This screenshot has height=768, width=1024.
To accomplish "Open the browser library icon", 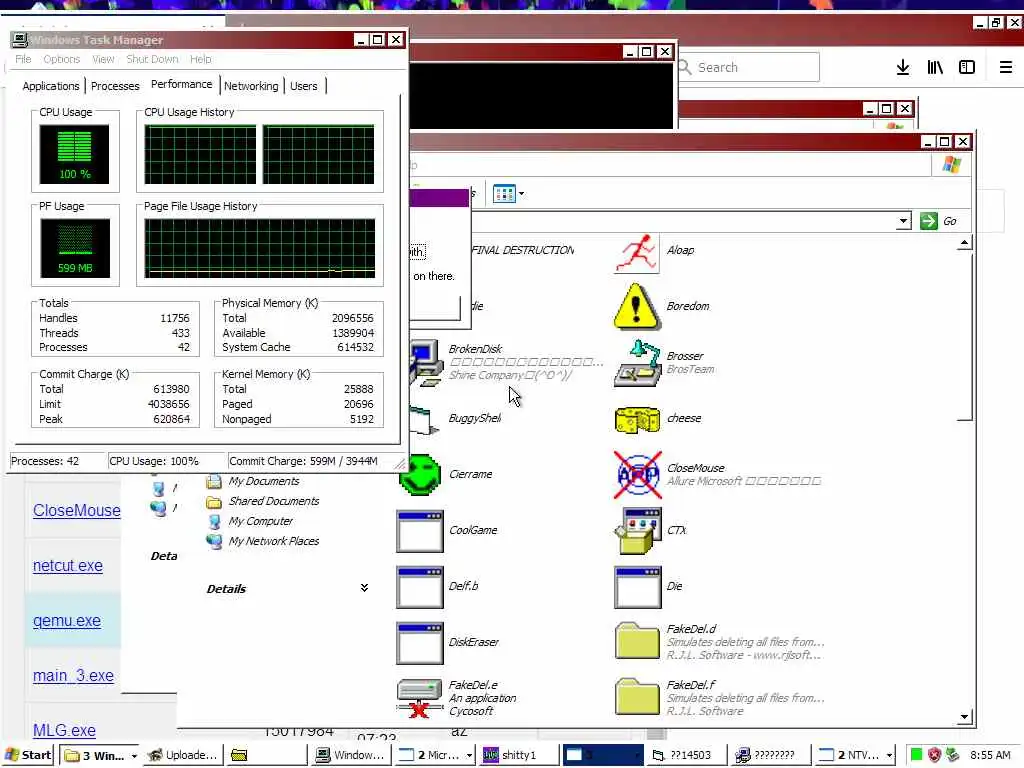I will [935, 67].
